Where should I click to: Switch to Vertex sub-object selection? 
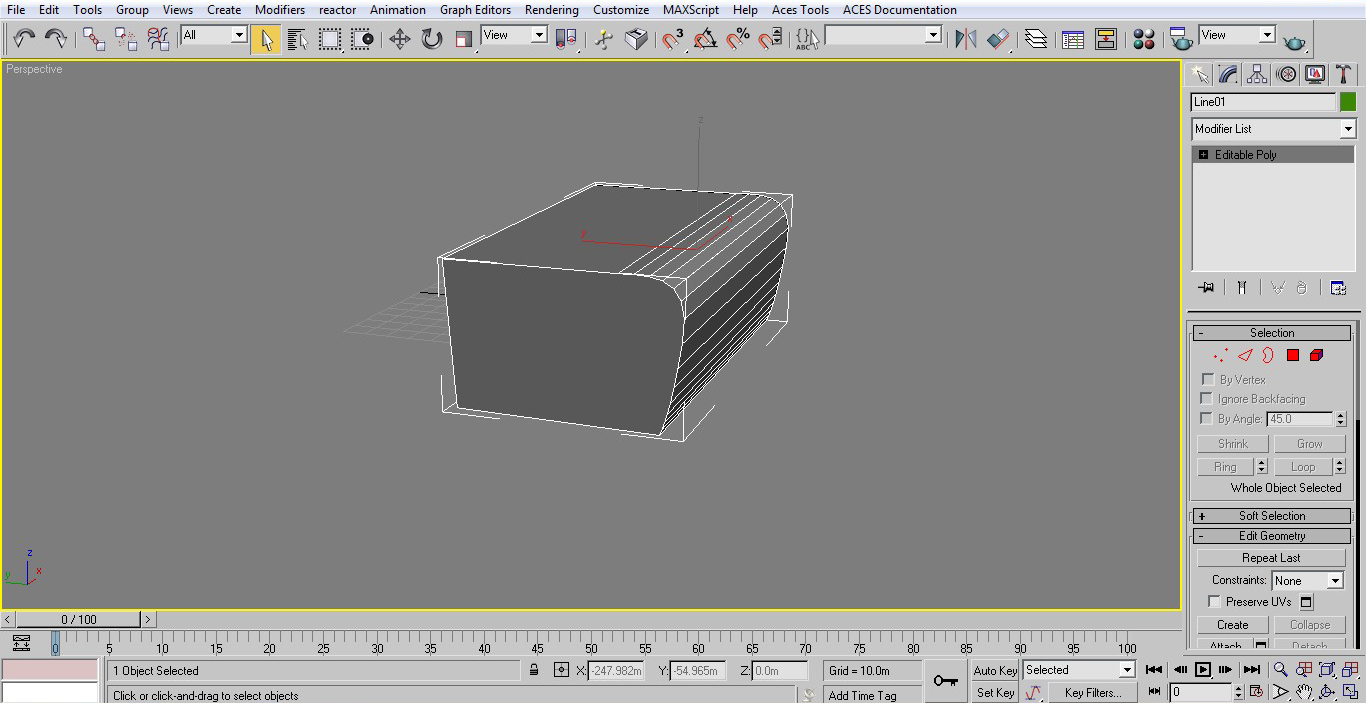coord(1221,355)
